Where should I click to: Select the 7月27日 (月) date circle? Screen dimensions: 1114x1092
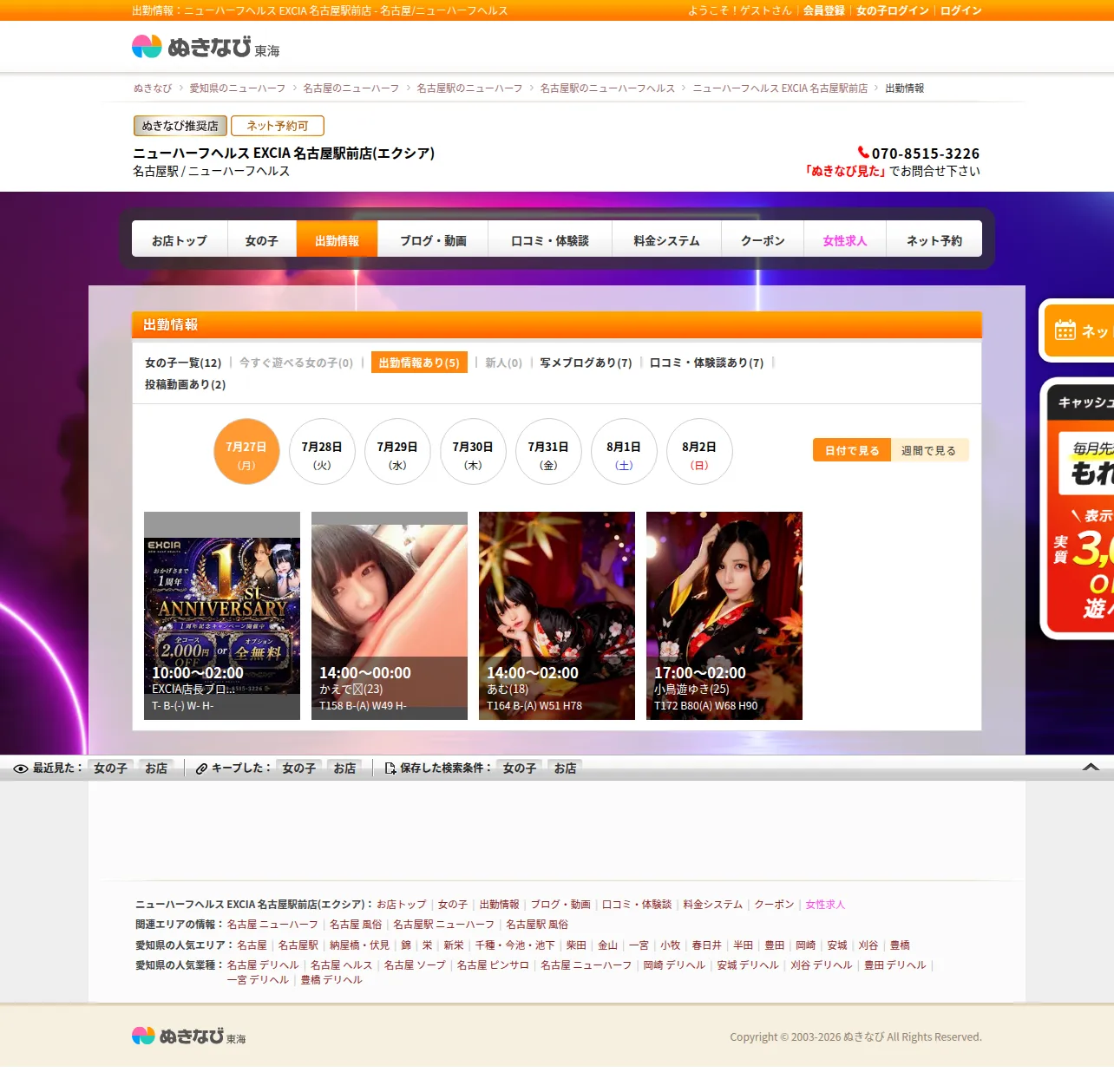(x=246, y=452)
